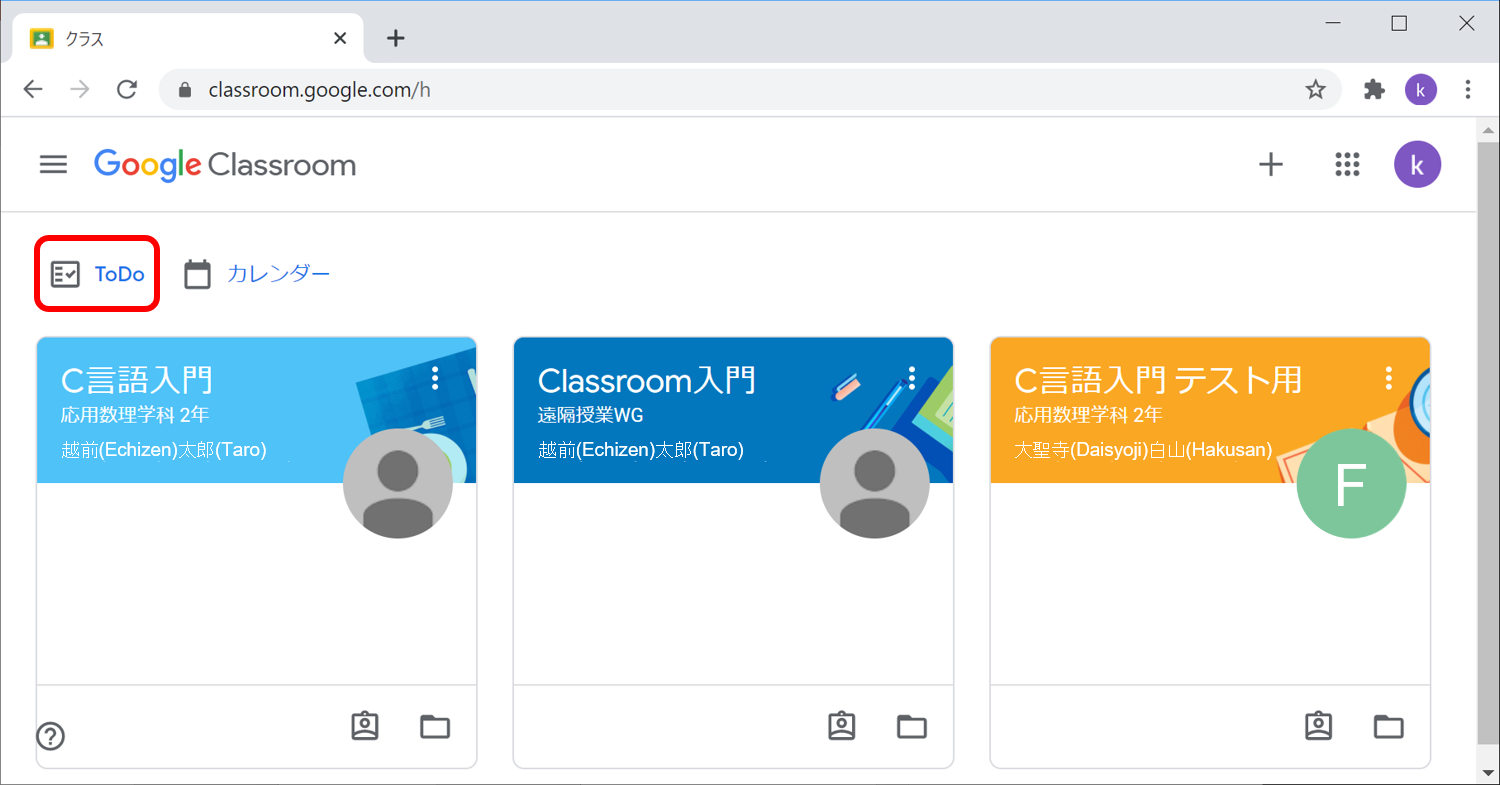Open the Chrome three-dot menu

point(1468,90)
